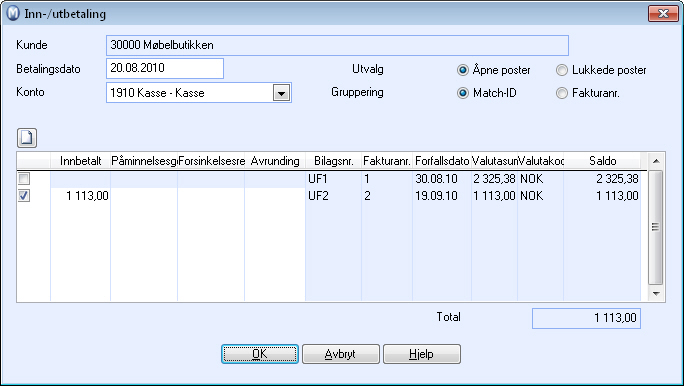The image size is (684, 386).
Task: Close the Inn-/utbetaling dialog window
Action: [x=663, y=14]
